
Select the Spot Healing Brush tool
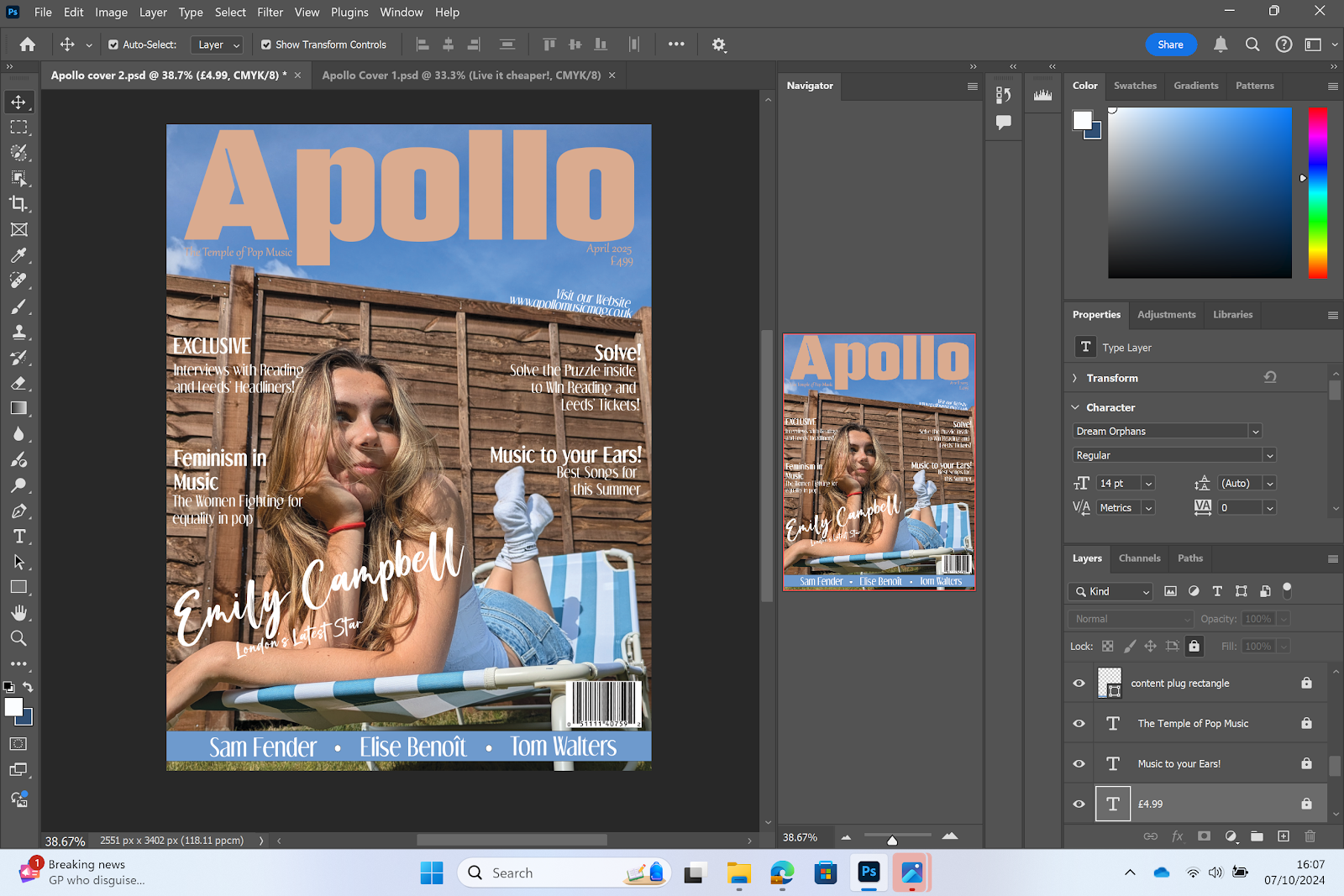pos(18,280)
